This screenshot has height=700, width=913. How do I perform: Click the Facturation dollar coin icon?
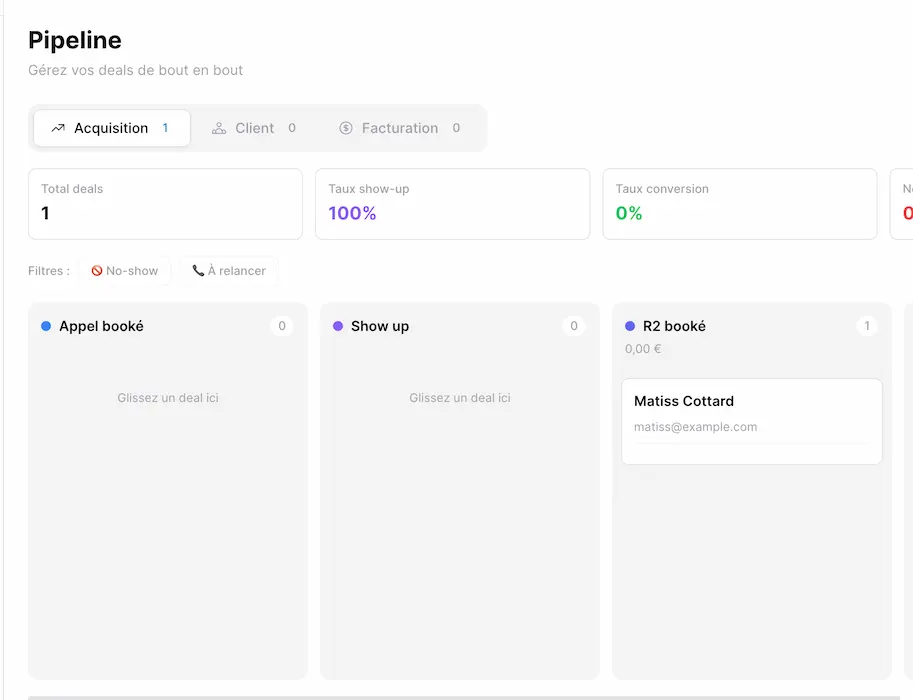point(346,128)
